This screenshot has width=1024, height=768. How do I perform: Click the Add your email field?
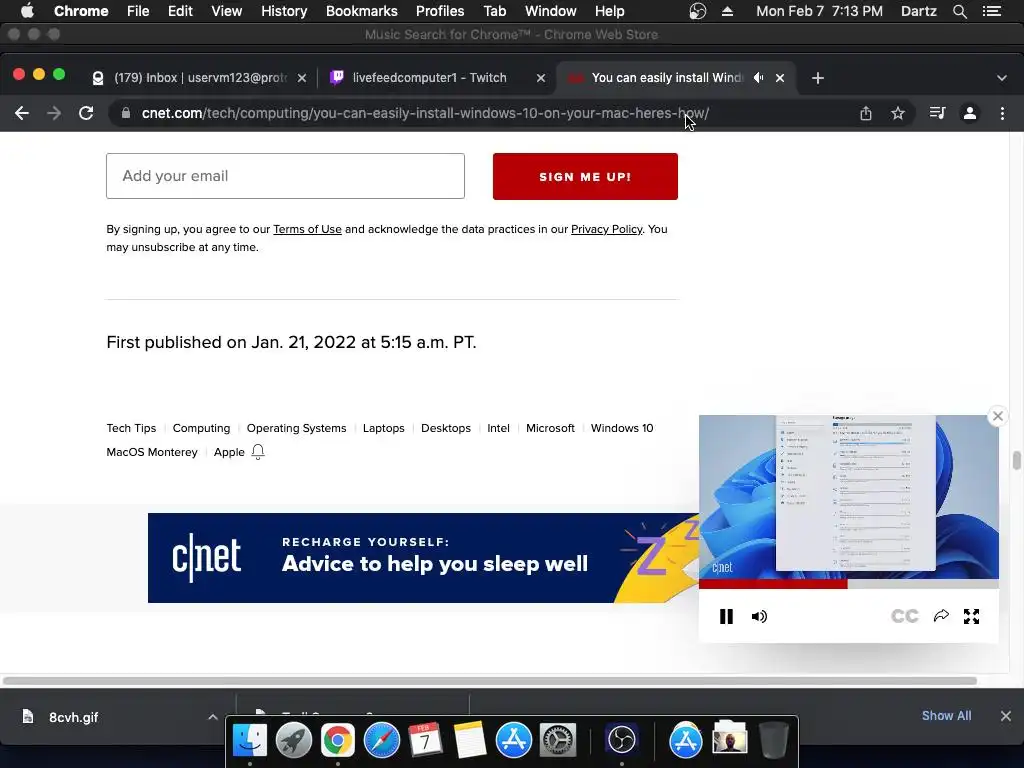[285, 176]
